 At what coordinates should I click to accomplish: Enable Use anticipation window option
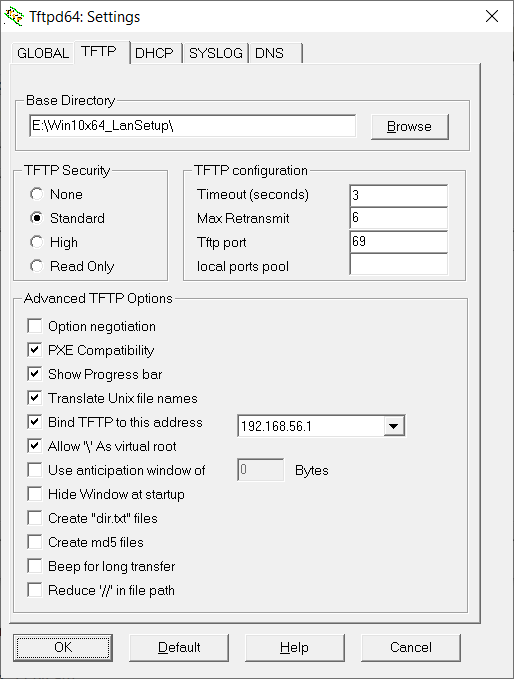[35, 470]
